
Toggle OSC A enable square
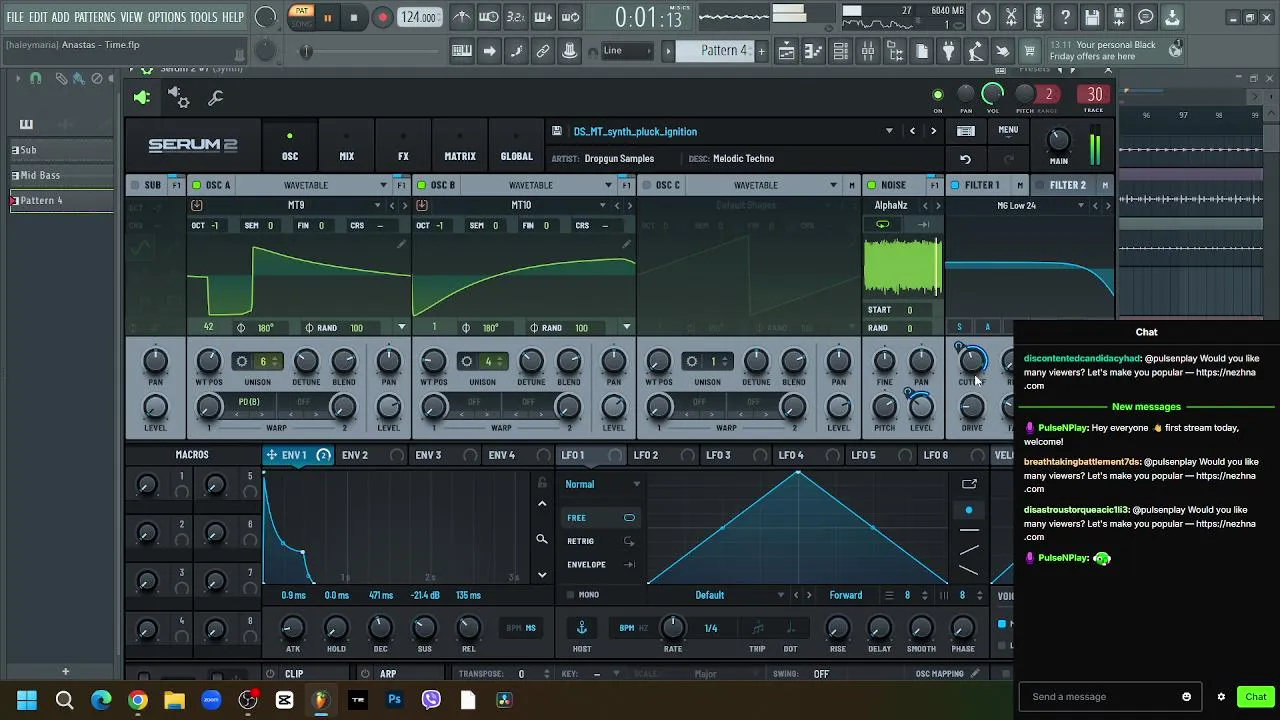(197, 185)
